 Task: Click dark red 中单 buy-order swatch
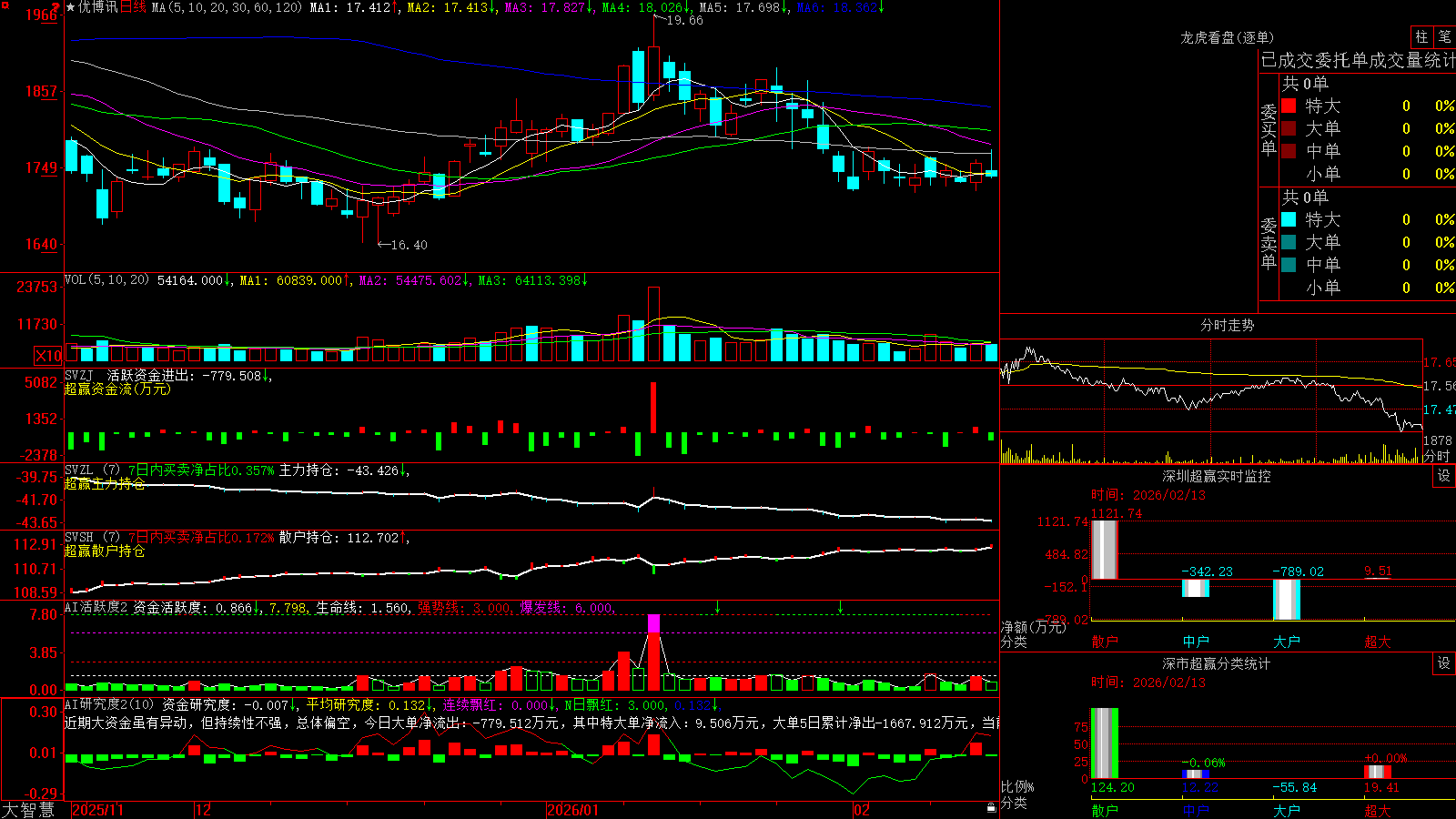[x=1289, y=151]
